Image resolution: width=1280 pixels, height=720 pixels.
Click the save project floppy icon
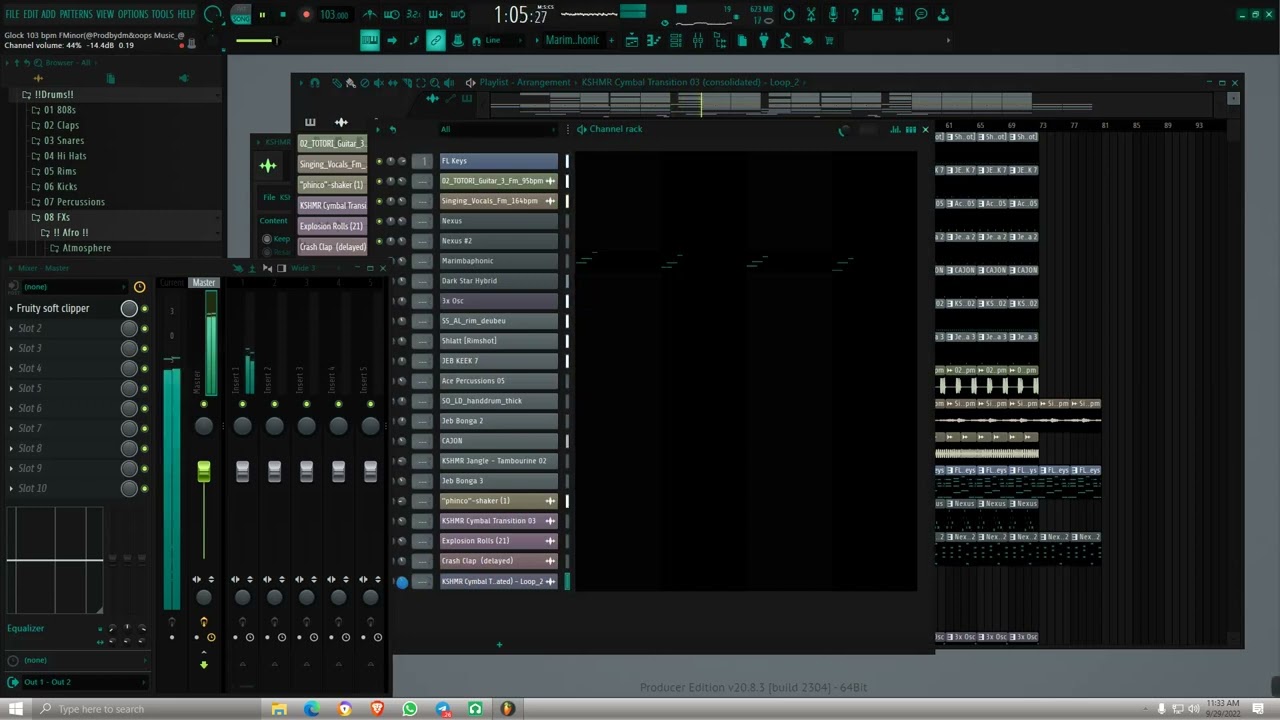(877, 15)
